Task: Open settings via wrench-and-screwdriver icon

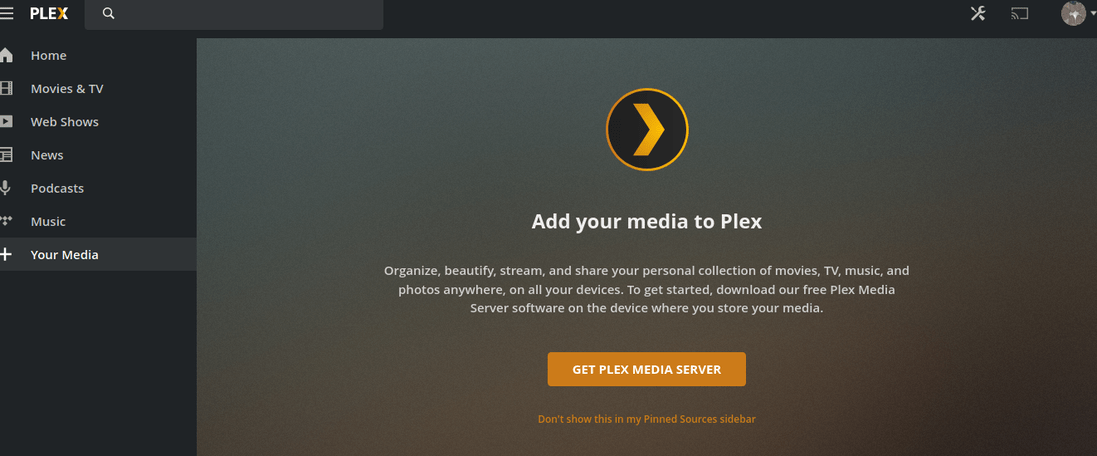Action: point(977,13)
